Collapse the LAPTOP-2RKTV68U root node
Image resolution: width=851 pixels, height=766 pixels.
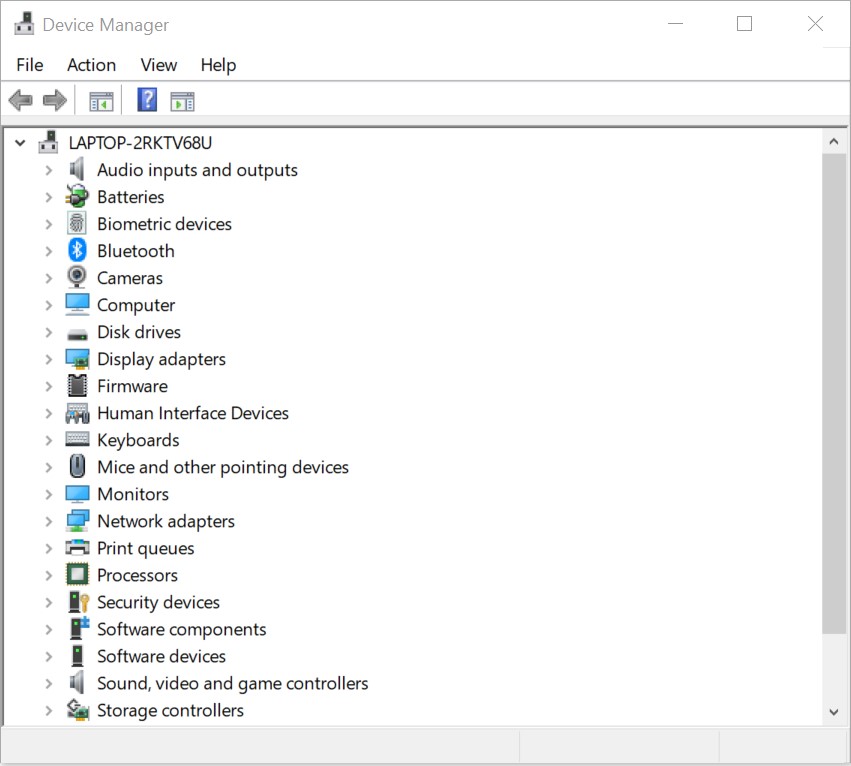coord(20,142)
